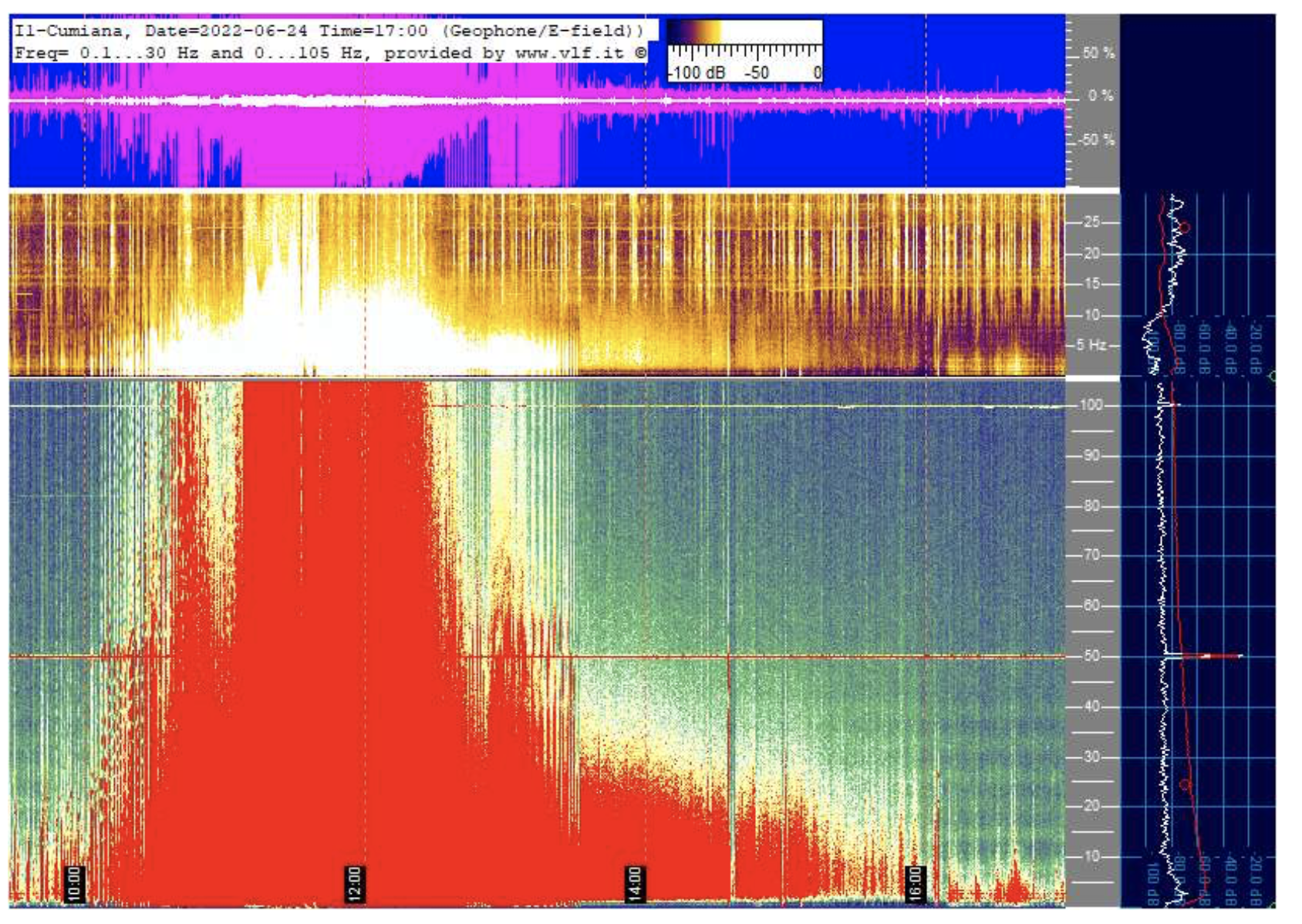Click the '30' tick on E-field frequency axis
1302x924 pixels.
coord(1091,757)
